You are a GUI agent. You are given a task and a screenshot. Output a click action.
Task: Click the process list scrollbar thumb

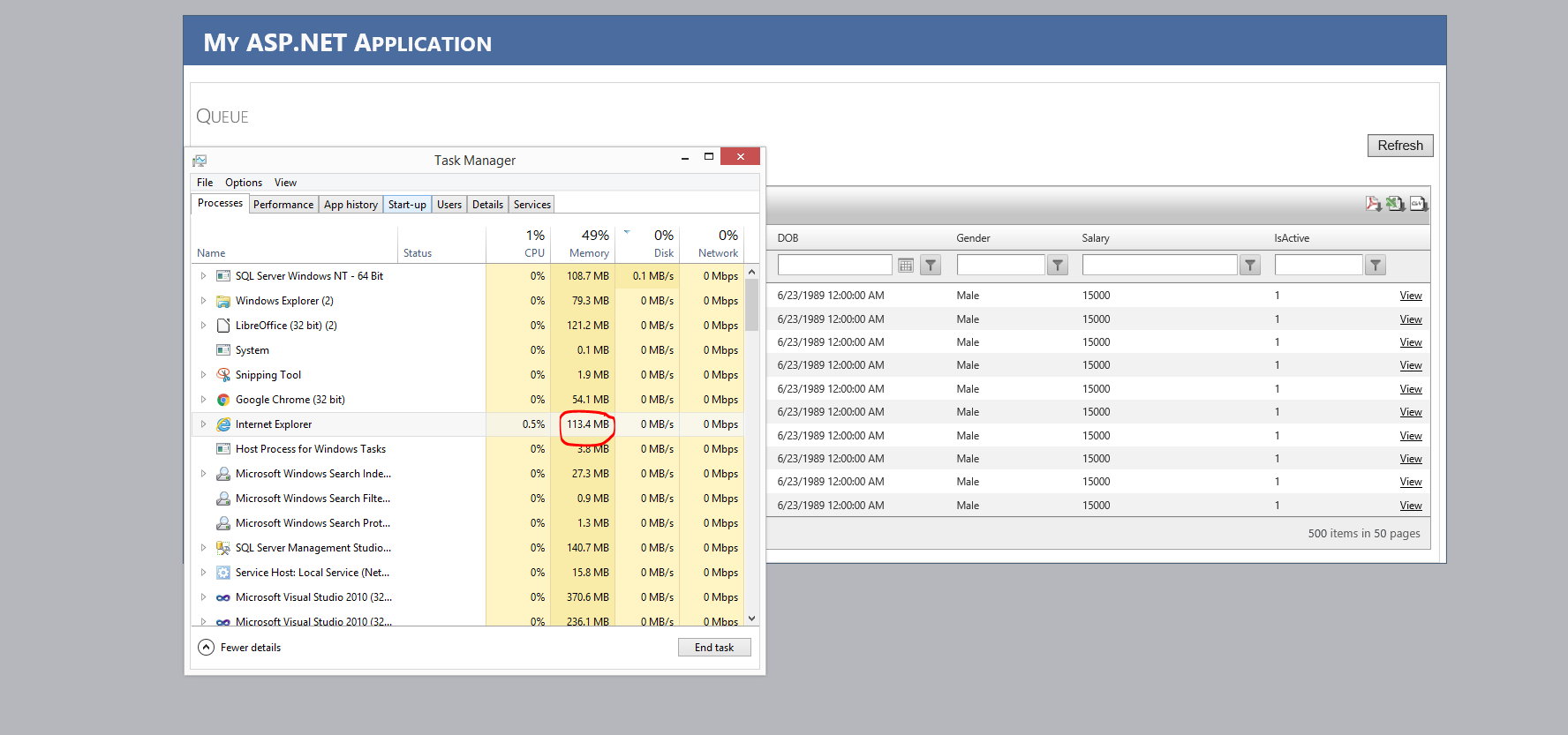coord(751,304)
